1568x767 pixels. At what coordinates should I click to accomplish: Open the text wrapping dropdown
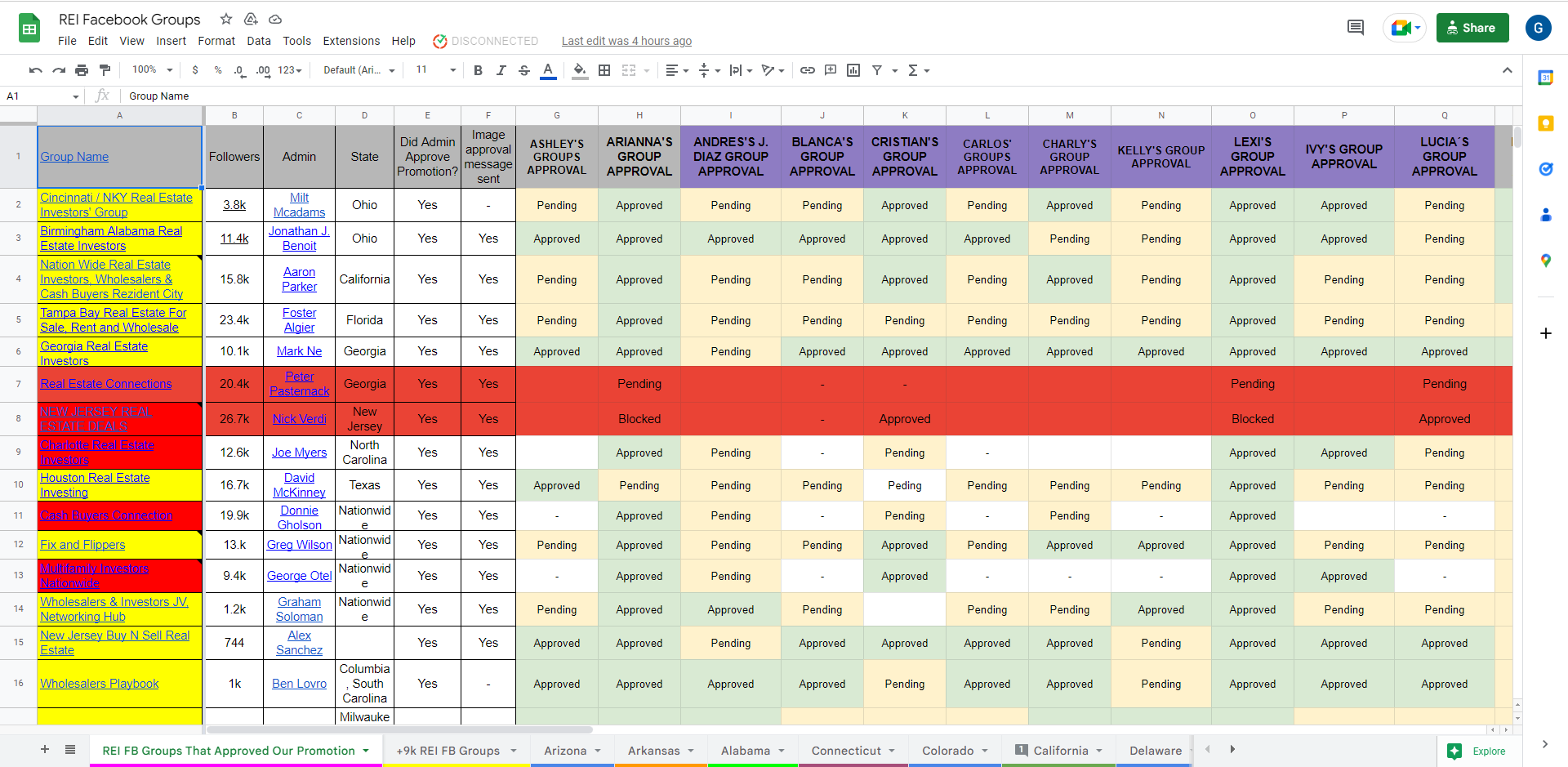741,70
